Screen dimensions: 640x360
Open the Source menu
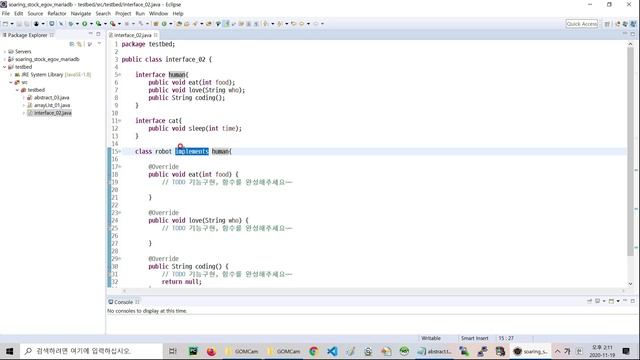[x=35, y=13]
